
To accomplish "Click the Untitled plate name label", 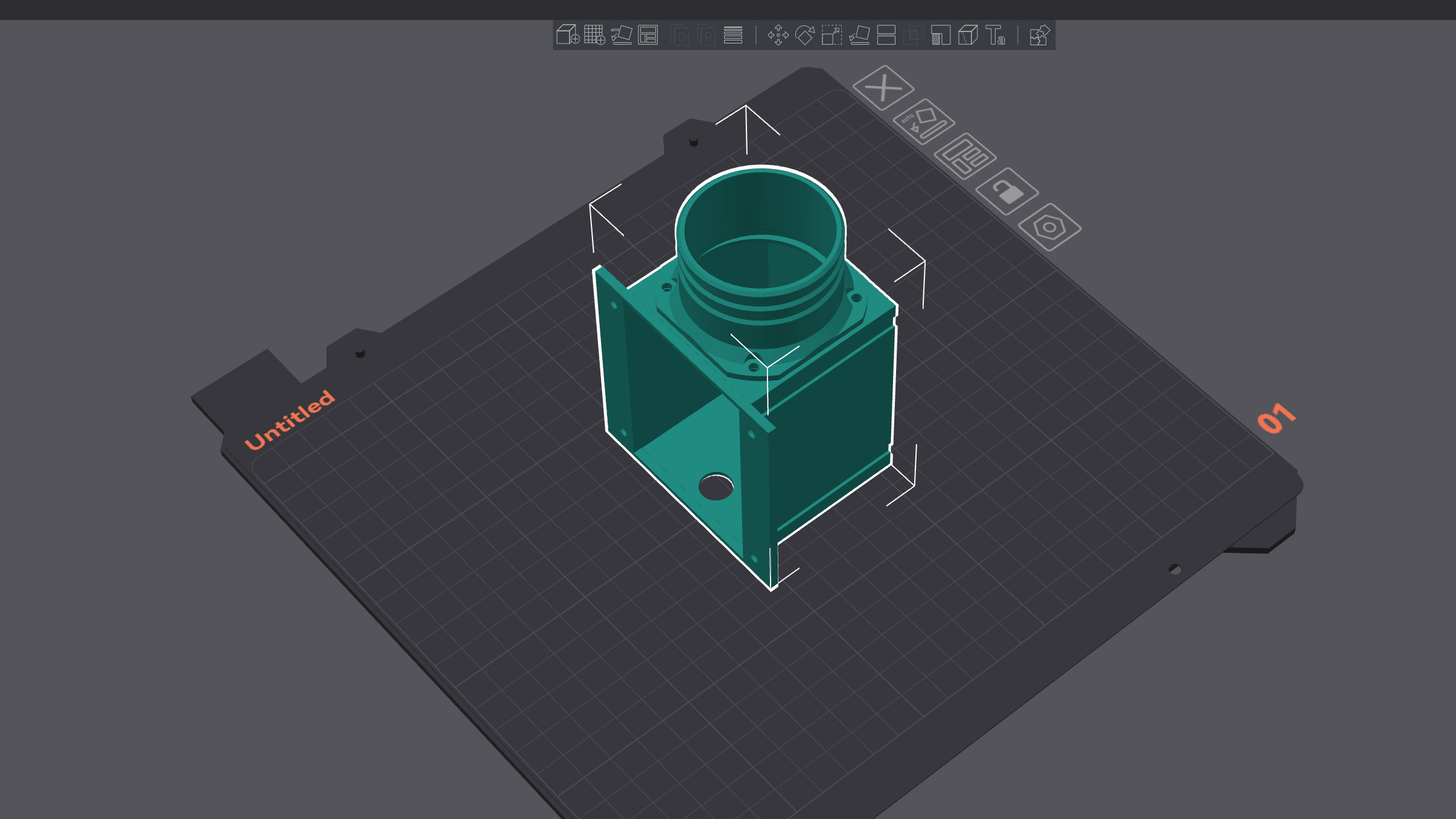I will pos(290,420).
